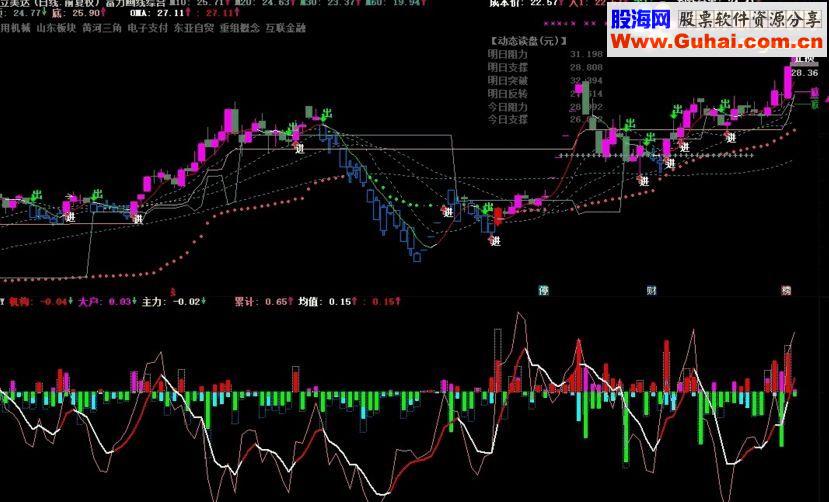Image resolution: width=829 pixels, height=502 pixels.
Task: Click the 大户: 0.03 indicator readout
Action: click(x=108, y=302)
